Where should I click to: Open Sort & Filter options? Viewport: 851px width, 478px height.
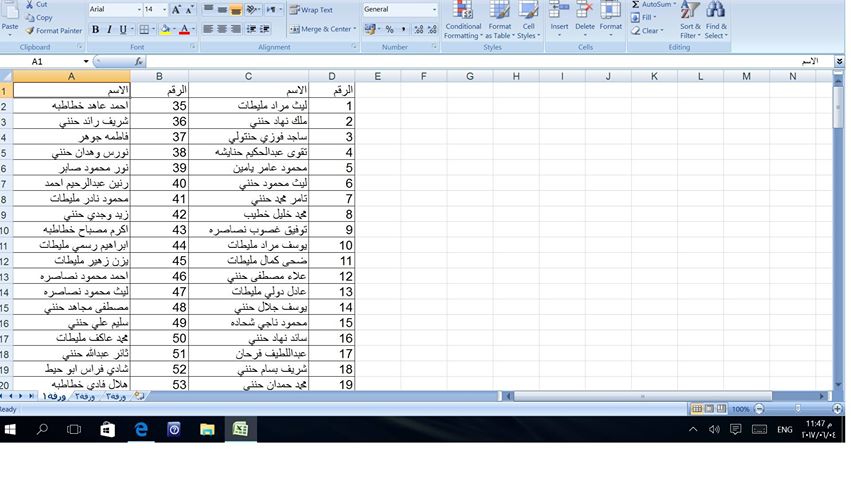point(690,22)
